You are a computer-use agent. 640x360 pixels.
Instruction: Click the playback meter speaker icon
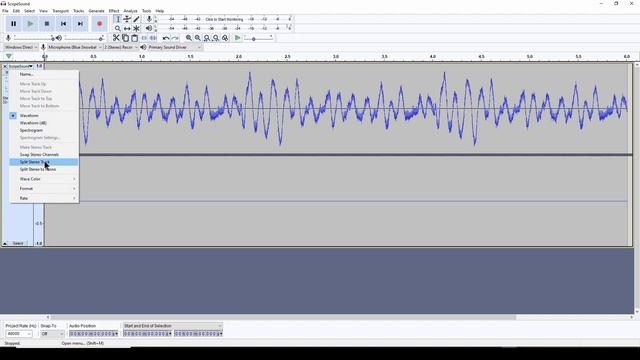click(149, 28)
